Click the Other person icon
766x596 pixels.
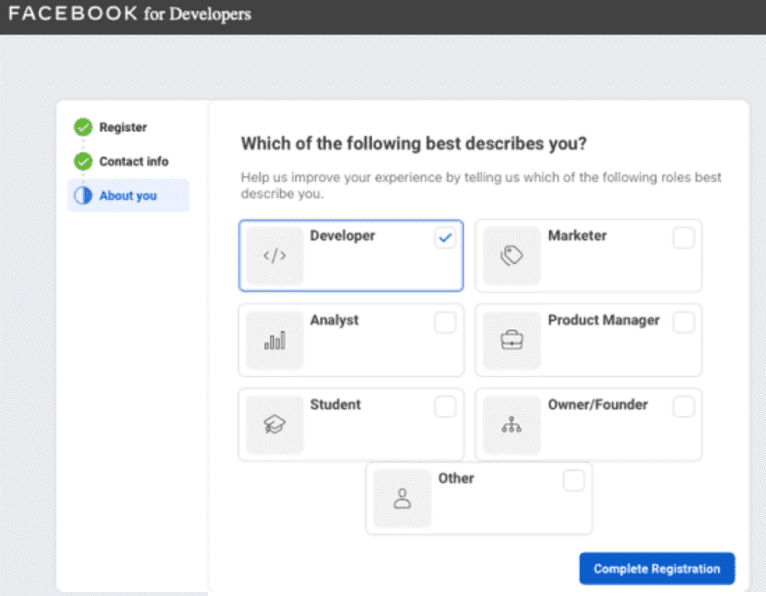[x=402, y=498]
